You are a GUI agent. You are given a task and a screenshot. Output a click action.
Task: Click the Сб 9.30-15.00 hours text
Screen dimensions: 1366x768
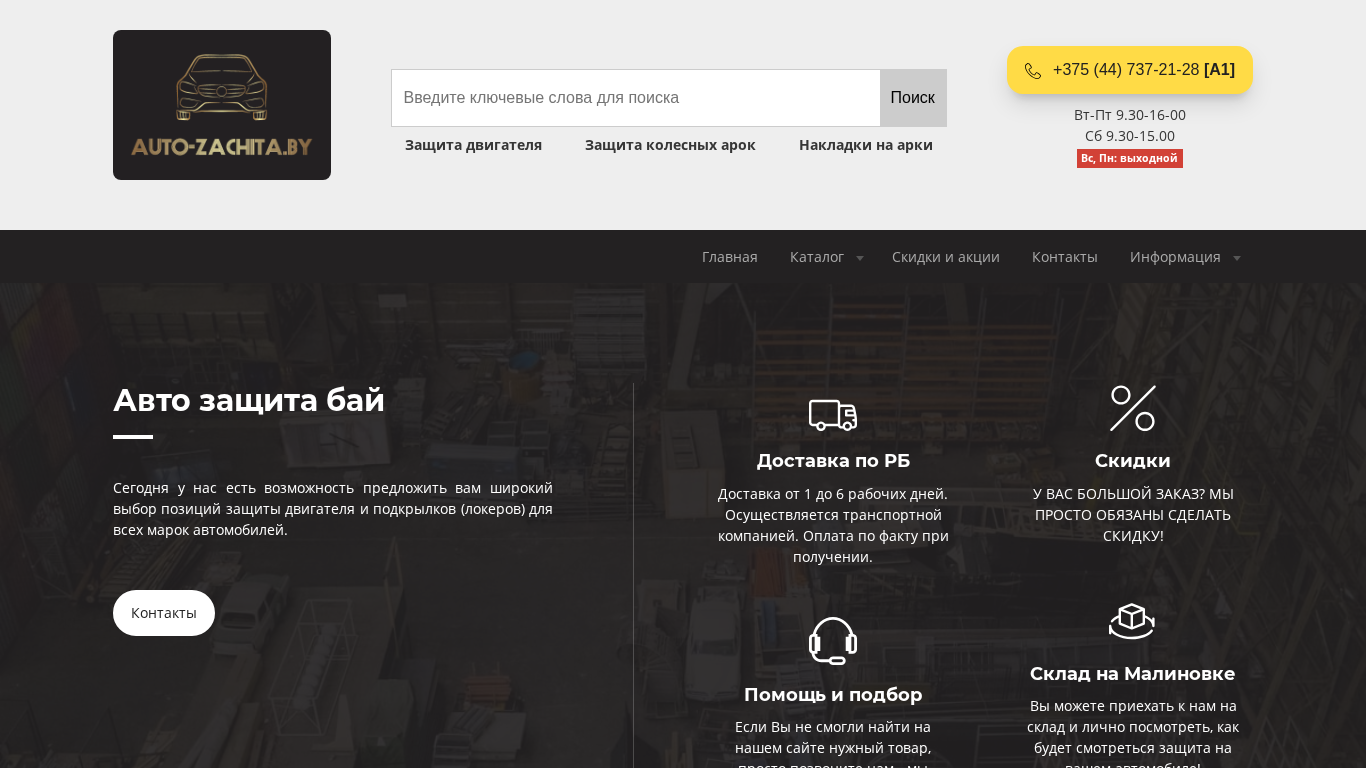tap(1130, 136)
